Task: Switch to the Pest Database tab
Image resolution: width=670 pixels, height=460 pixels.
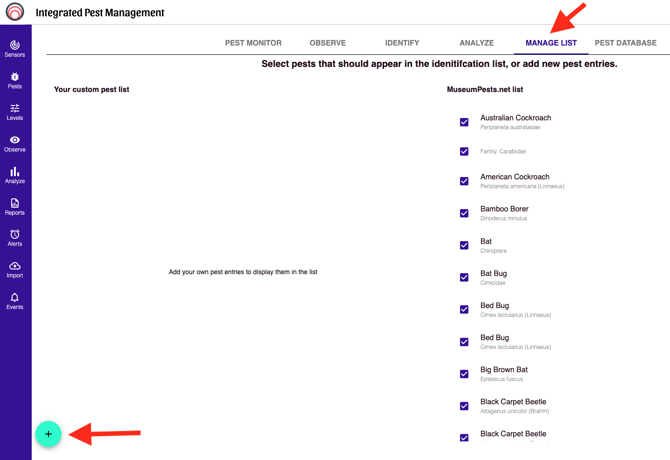Action: pos(625,43)
